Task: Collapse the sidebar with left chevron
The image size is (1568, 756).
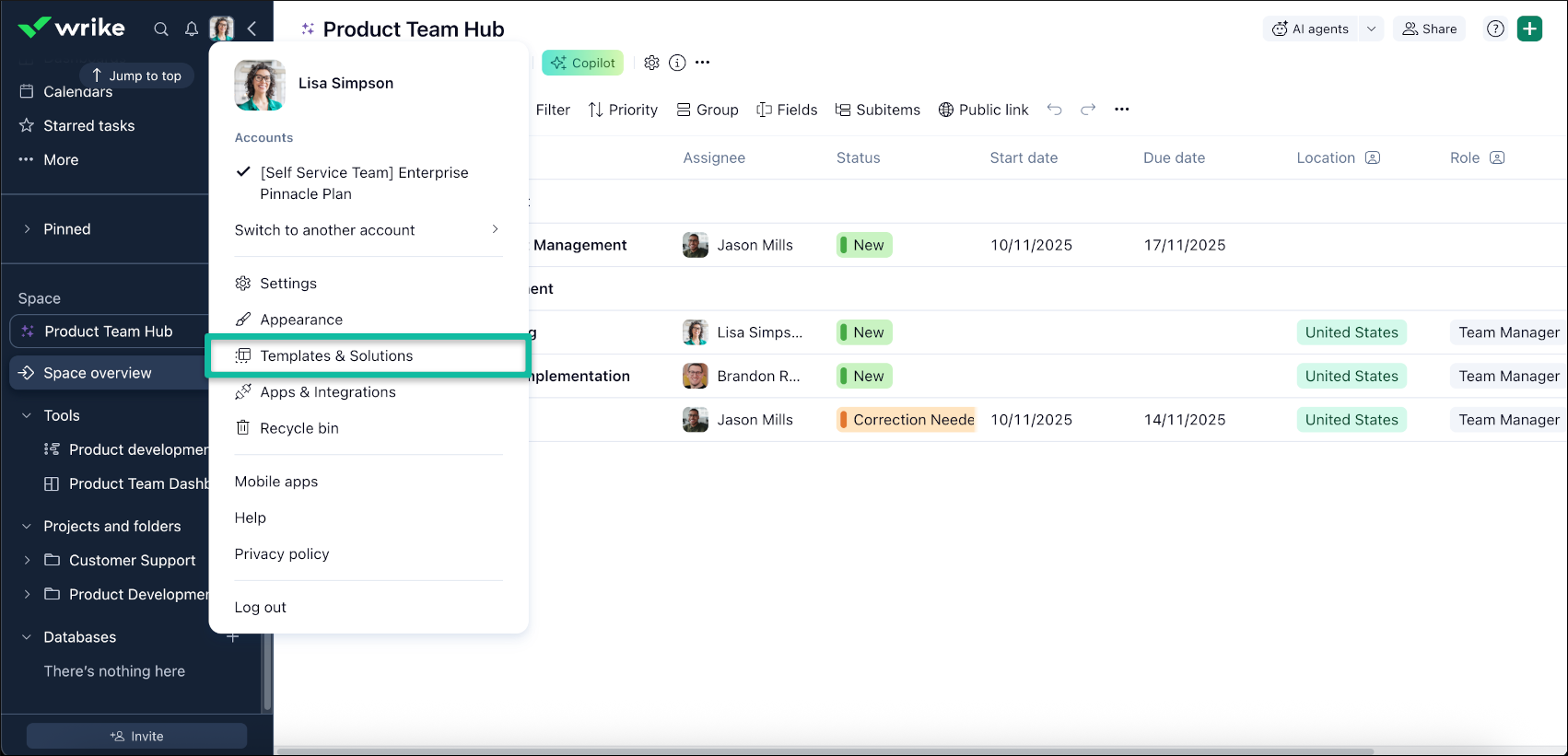Action: click(252, 29)
